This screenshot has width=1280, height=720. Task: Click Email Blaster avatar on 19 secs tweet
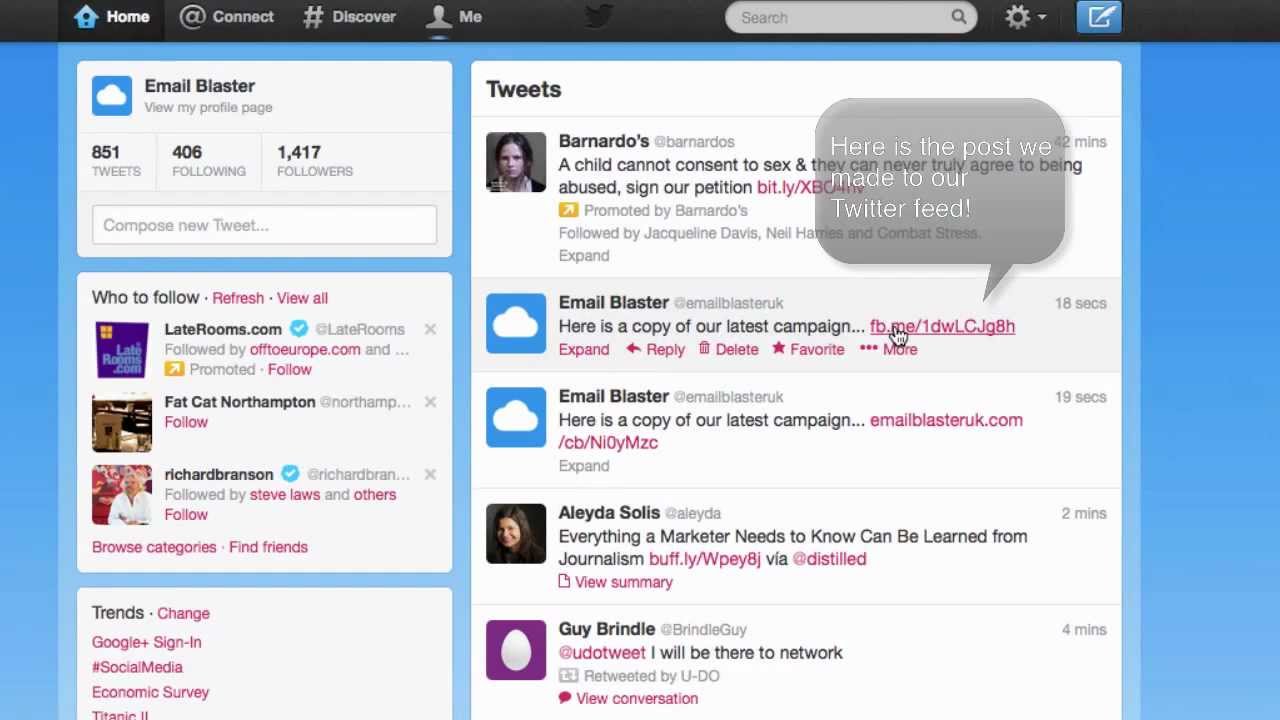click(x=516, y=417)
